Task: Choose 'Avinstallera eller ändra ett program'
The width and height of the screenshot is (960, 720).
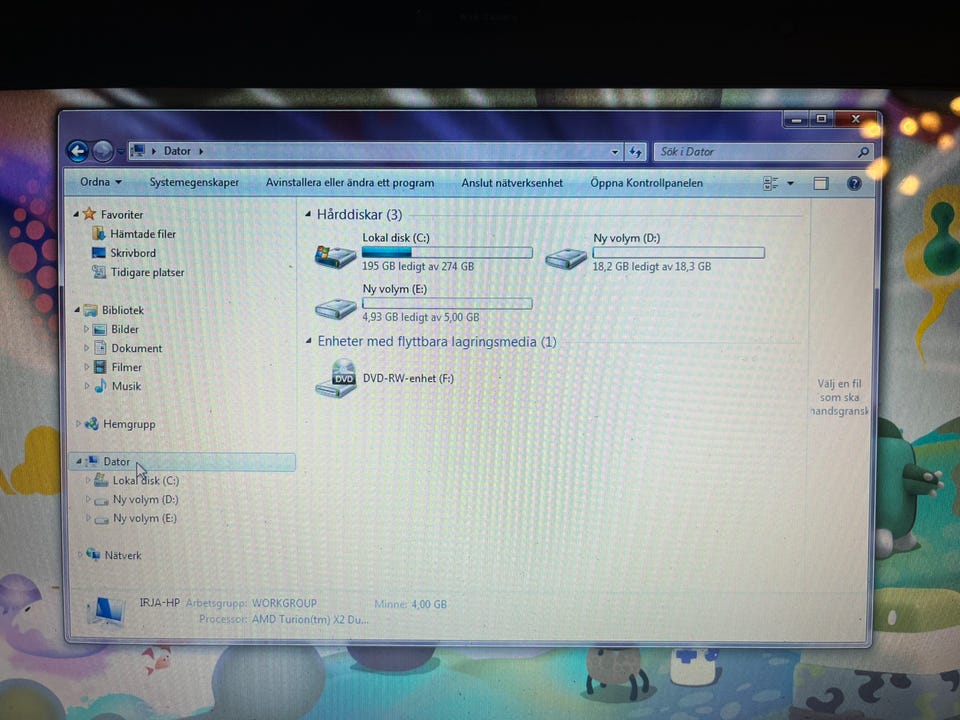Action: pos(350,182)
